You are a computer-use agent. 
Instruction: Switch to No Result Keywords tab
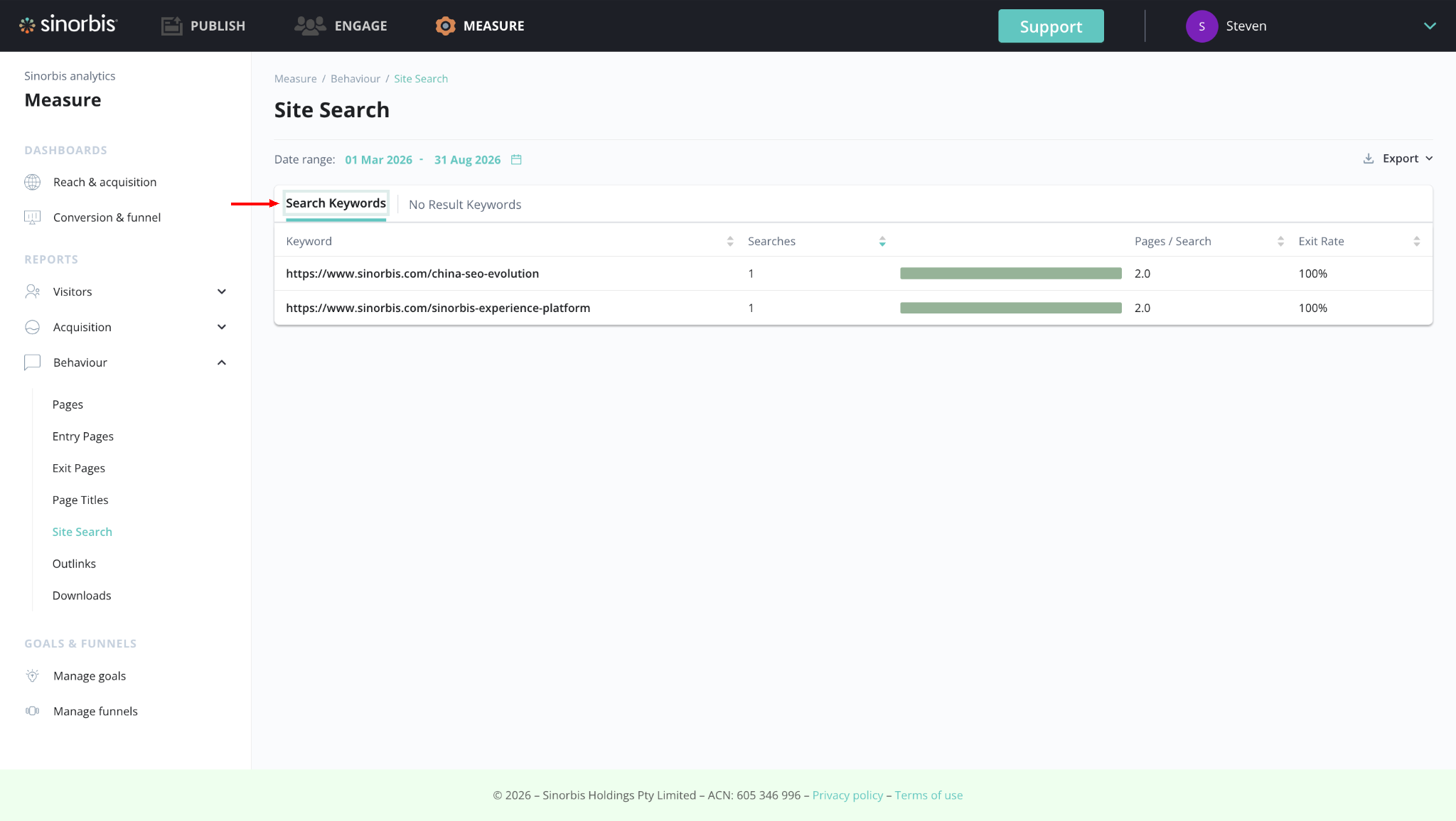pyautogui.click(x=465, y=205)
